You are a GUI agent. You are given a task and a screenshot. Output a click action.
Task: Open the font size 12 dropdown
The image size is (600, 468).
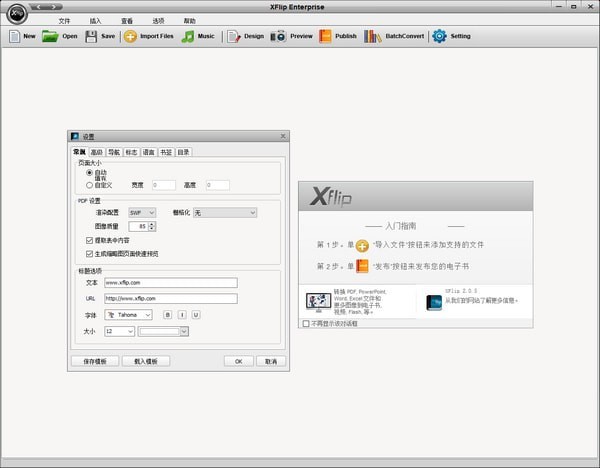pos(119,331)
